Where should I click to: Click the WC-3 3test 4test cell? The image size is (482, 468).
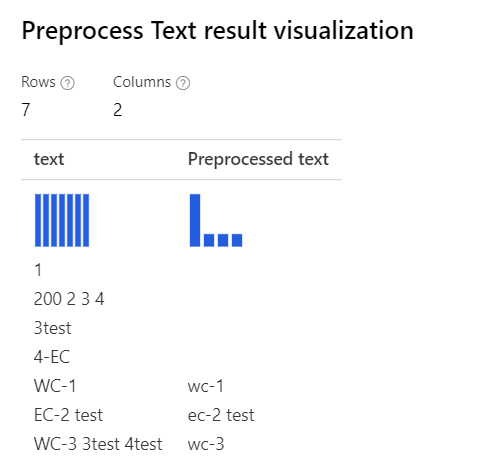[98, 444]
